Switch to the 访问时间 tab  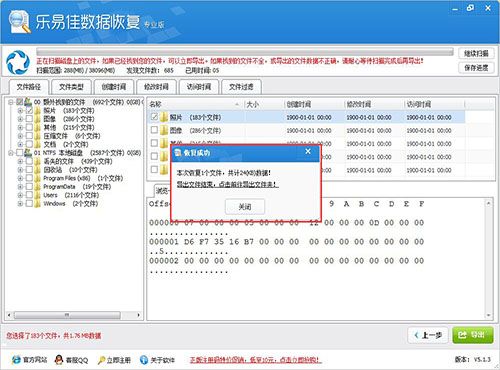[199, 87]
